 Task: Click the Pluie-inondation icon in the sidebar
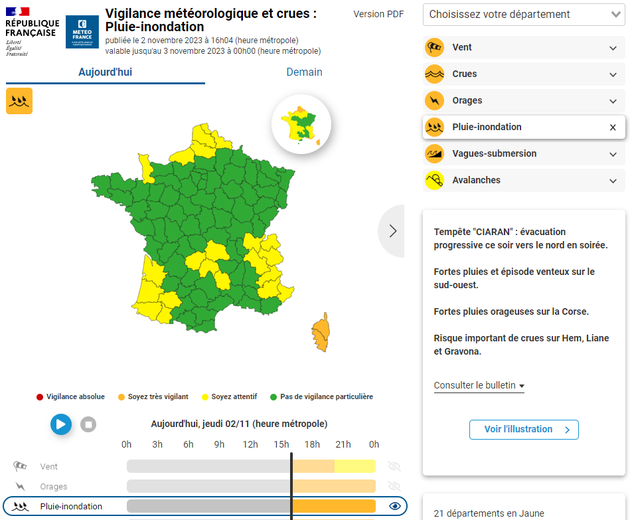click(x=434, y=127)
